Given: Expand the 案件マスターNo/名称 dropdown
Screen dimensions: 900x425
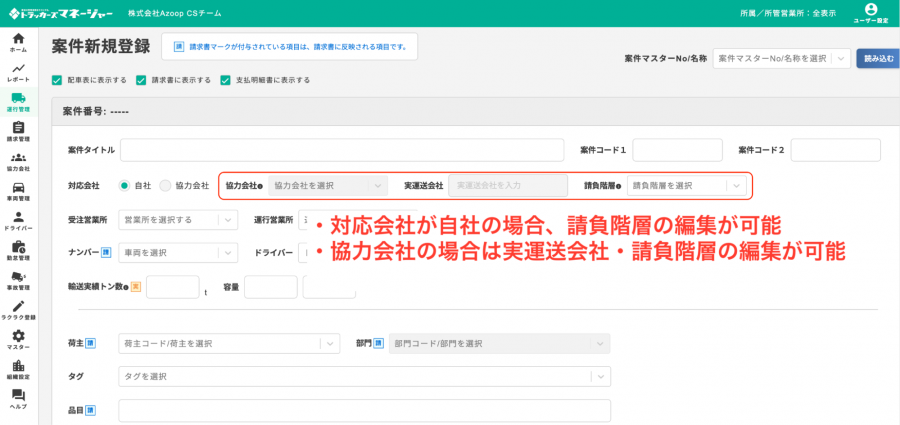Looking at the screenshot, I should [781, 59].
